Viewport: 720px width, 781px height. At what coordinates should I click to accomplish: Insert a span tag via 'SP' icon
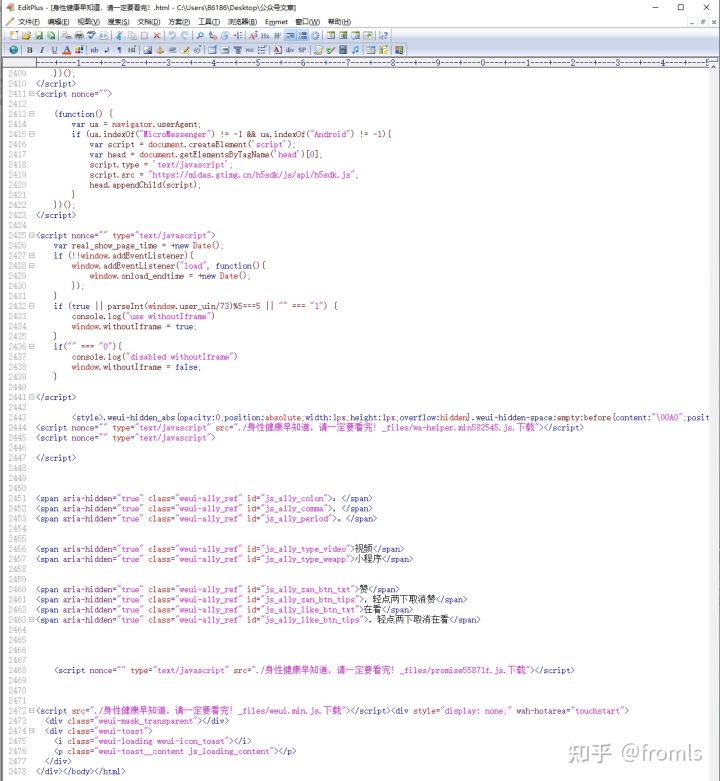[302, 50]
